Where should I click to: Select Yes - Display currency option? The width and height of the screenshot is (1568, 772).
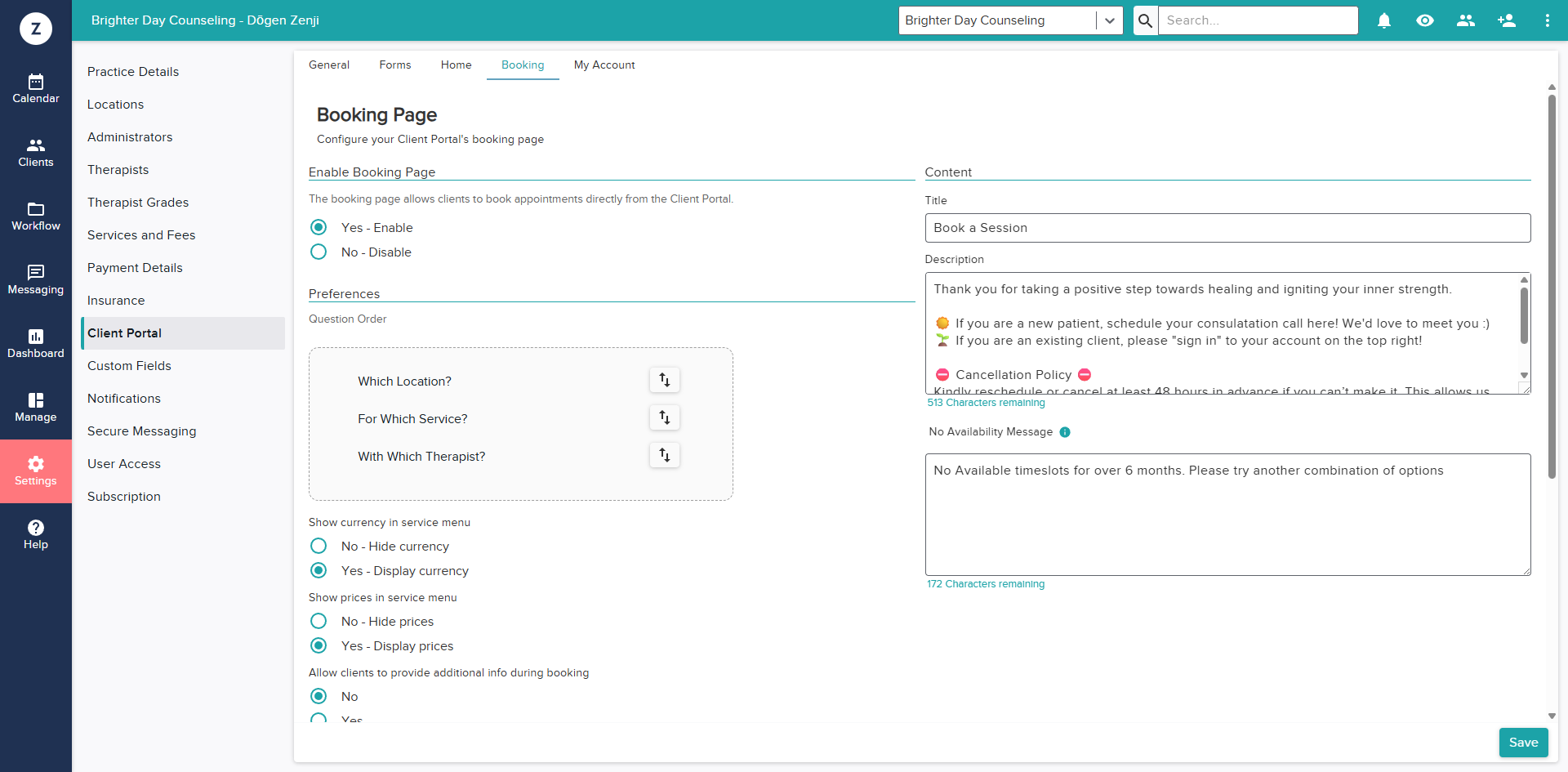pos(318,570)
